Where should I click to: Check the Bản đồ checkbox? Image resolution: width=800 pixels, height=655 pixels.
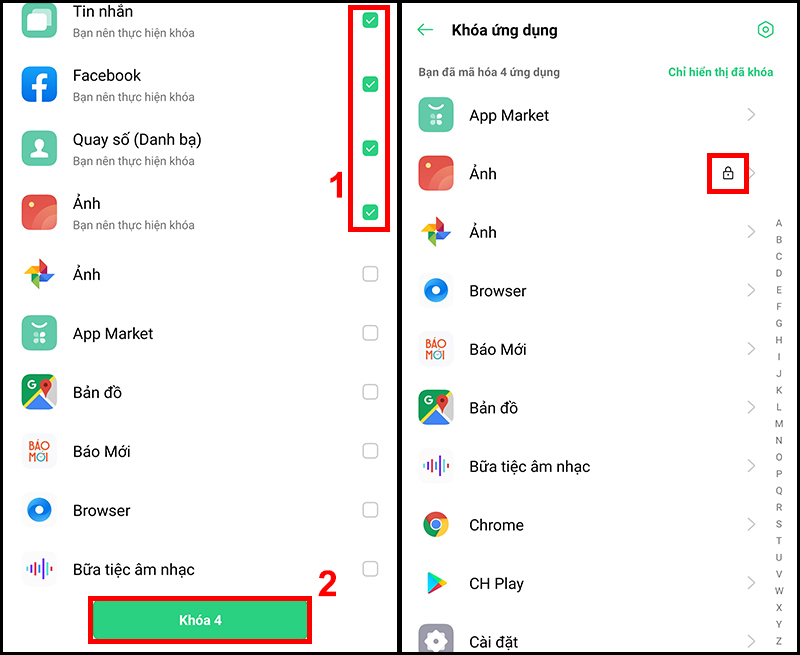[x=370, y=392]
